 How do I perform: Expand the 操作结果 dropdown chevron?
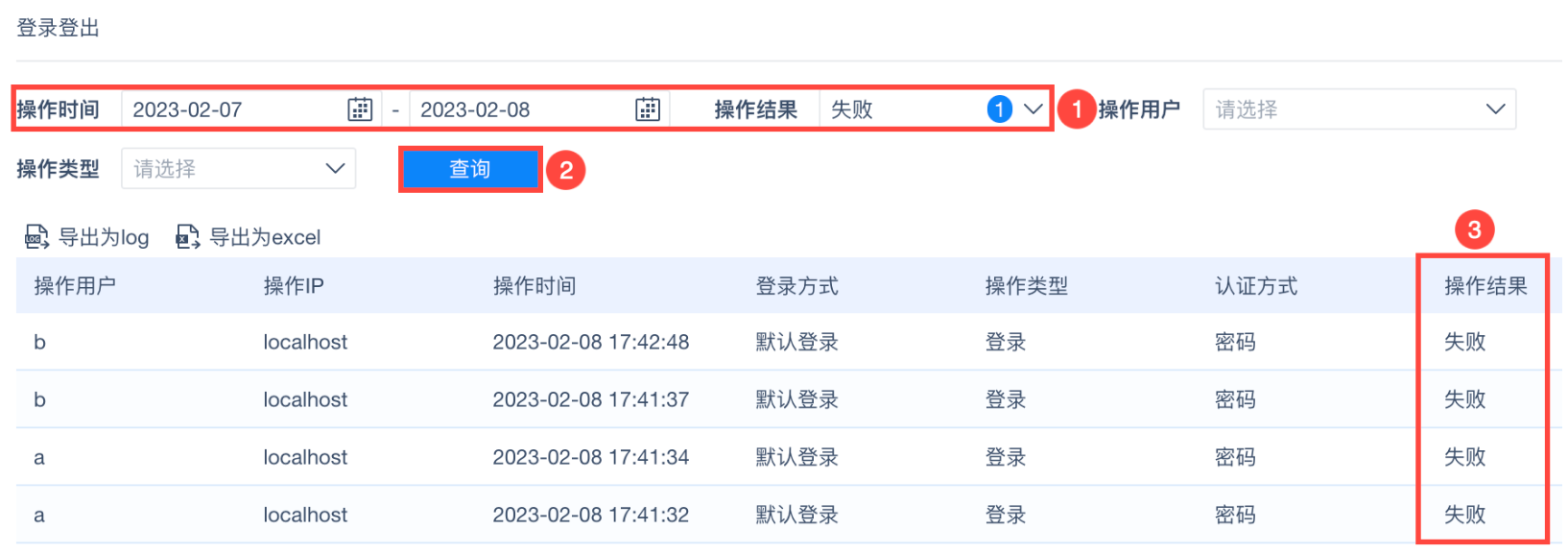coord(1033,109)
